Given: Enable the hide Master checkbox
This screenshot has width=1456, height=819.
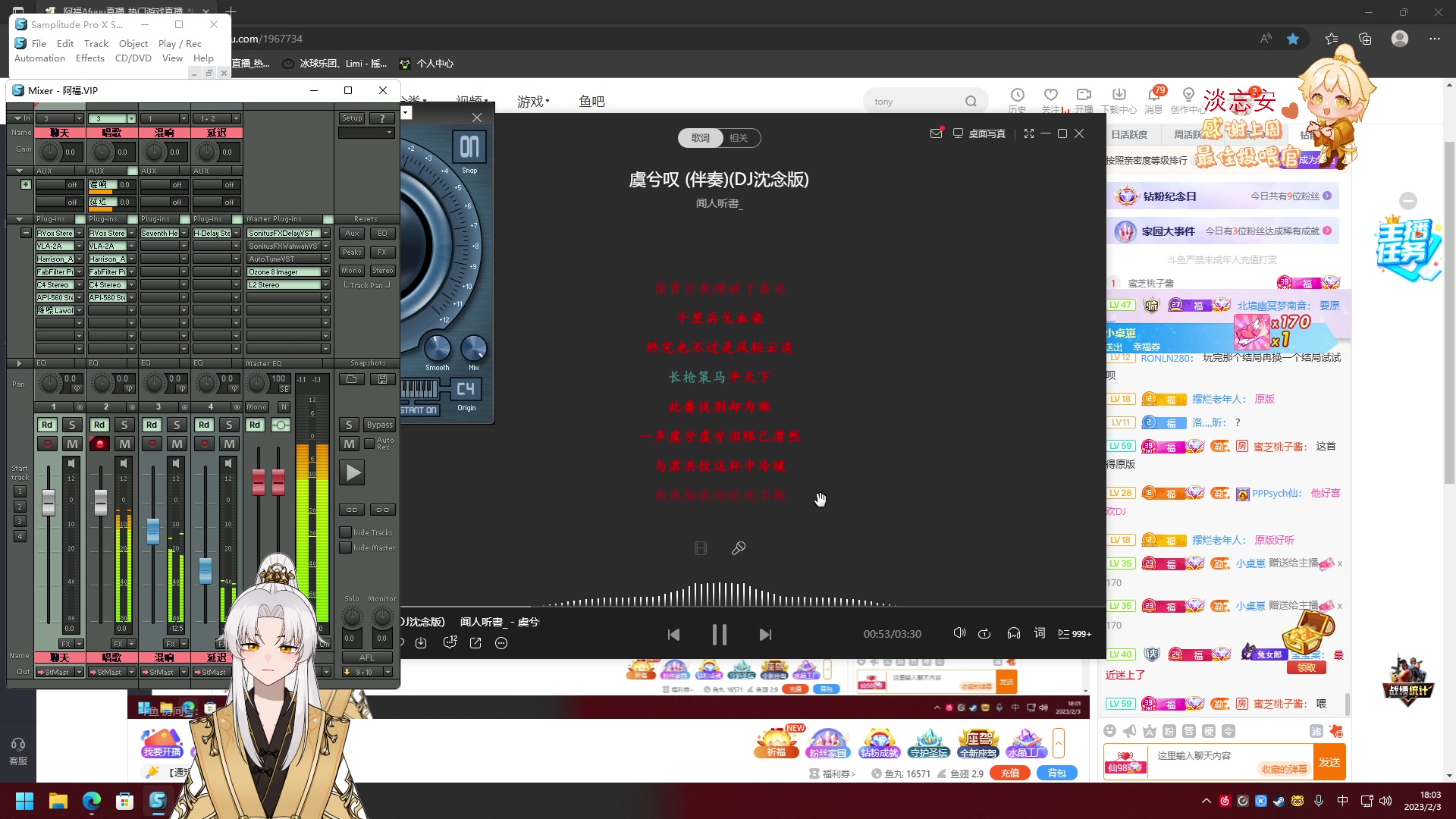Looking at the screenshot, I should click(x=345, y=548).
